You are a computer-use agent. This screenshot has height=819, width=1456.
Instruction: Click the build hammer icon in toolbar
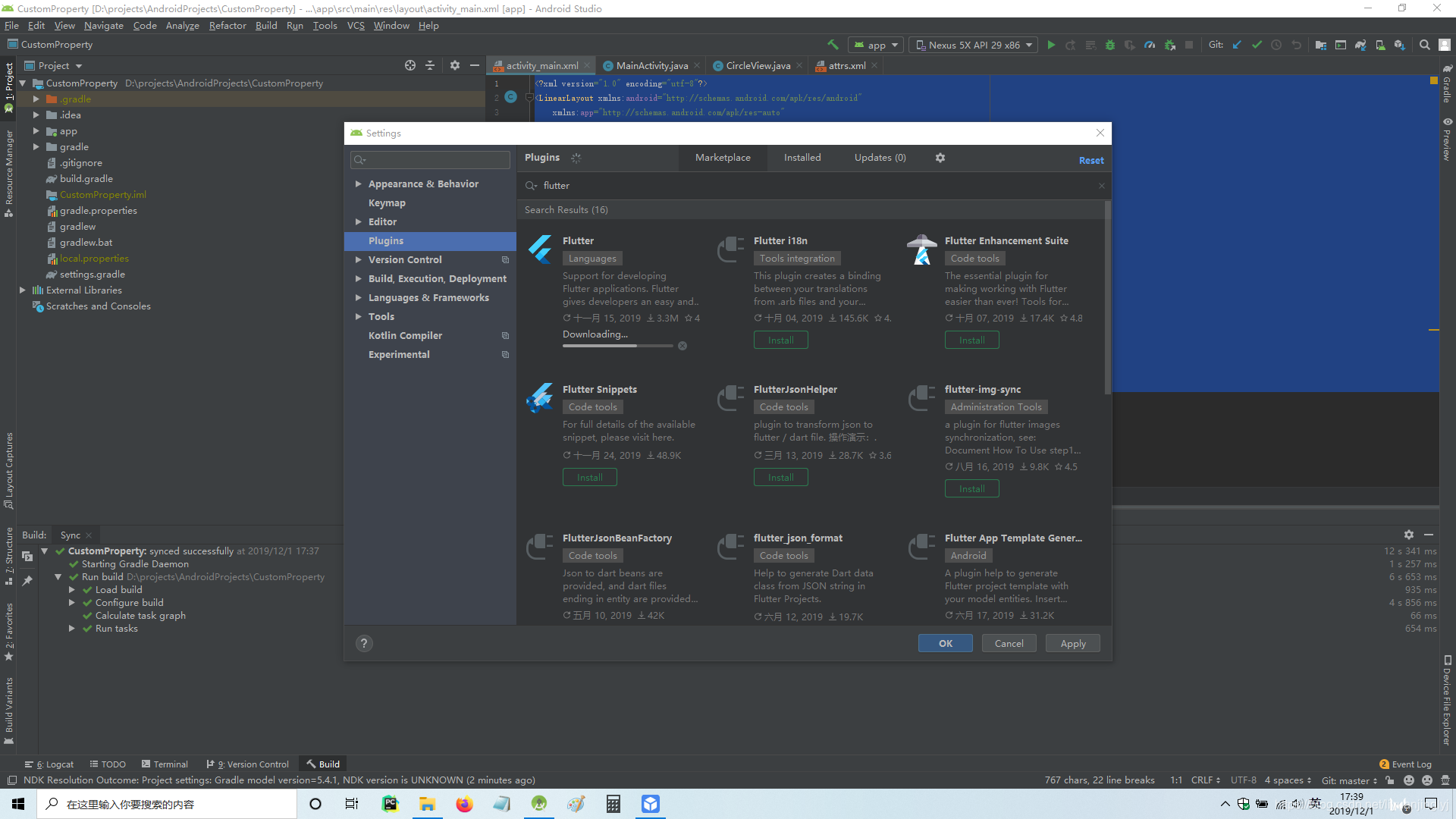[833, 45]
